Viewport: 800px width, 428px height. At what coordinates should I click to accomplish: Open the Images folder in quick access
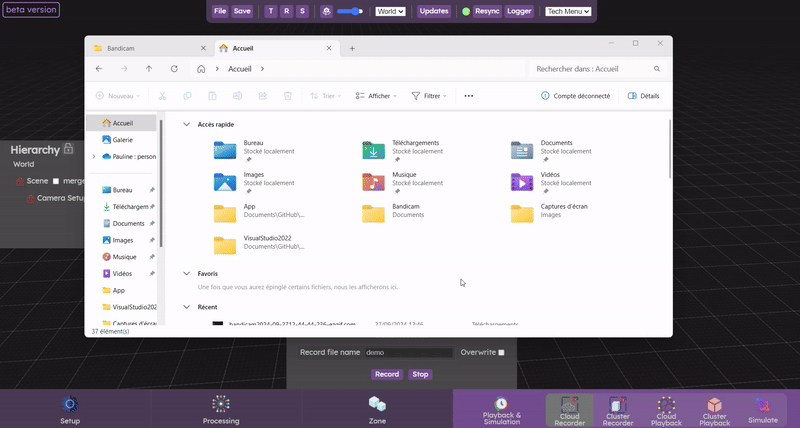[225, 182]
